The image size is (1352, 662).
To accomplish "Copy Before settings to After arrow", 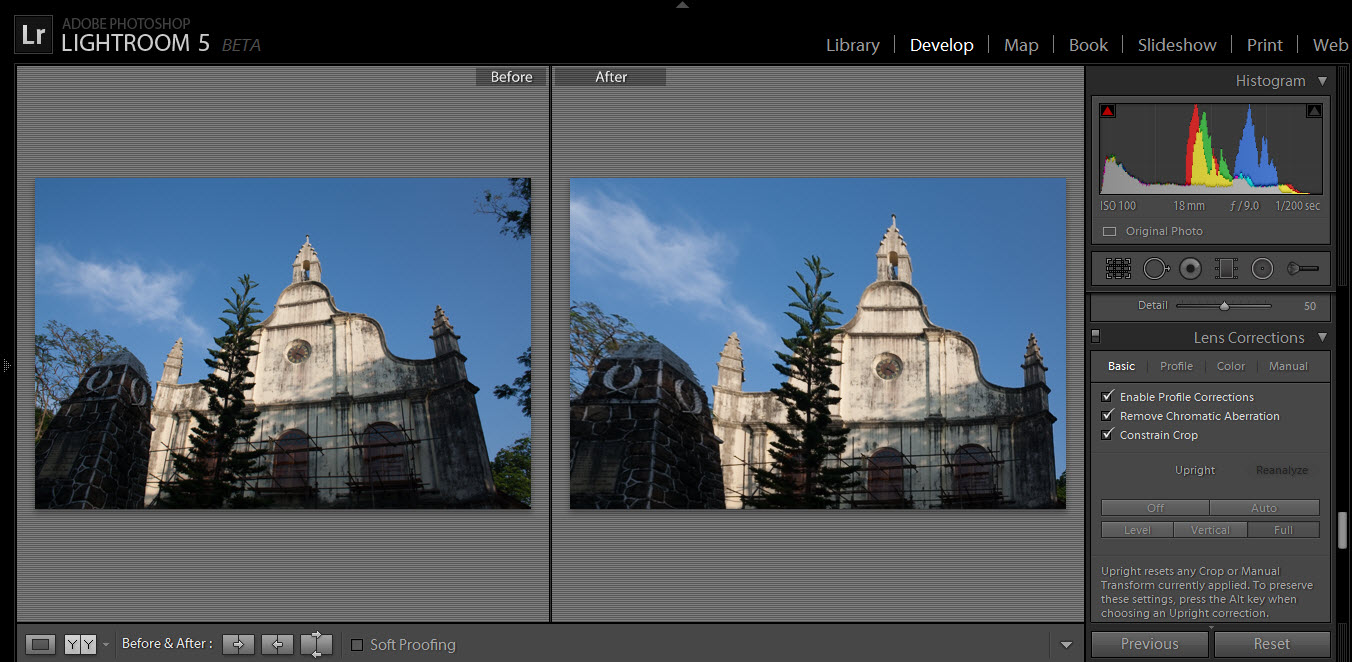I will point(238,644).
